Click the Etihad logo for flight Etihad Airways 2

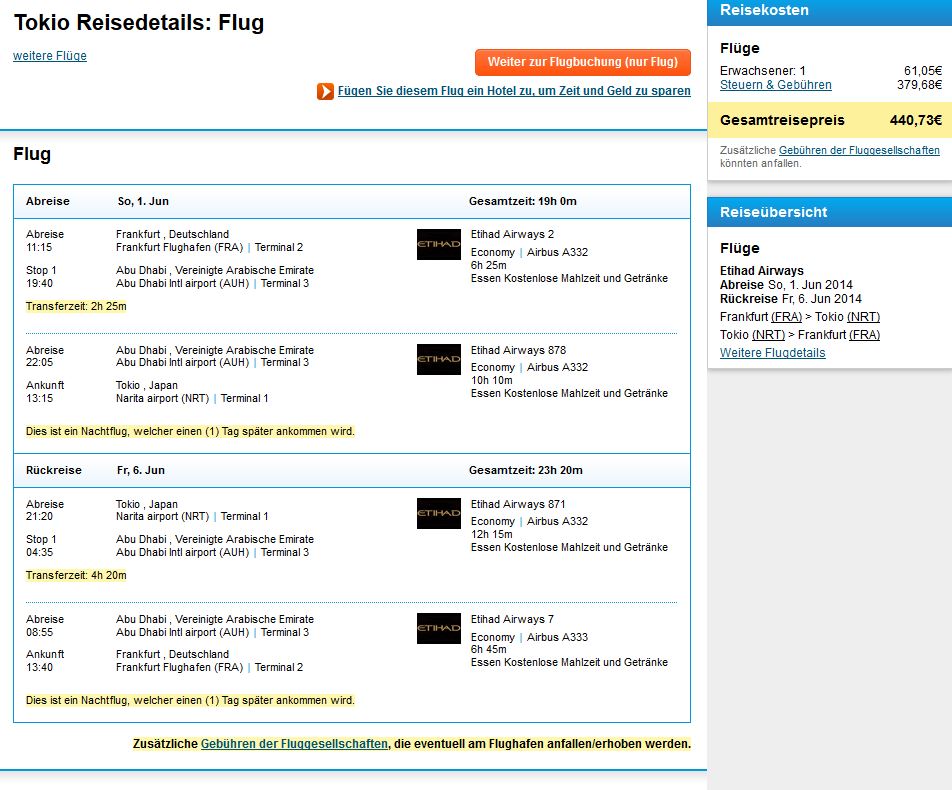pyautogui.click(x=438, y=245)
